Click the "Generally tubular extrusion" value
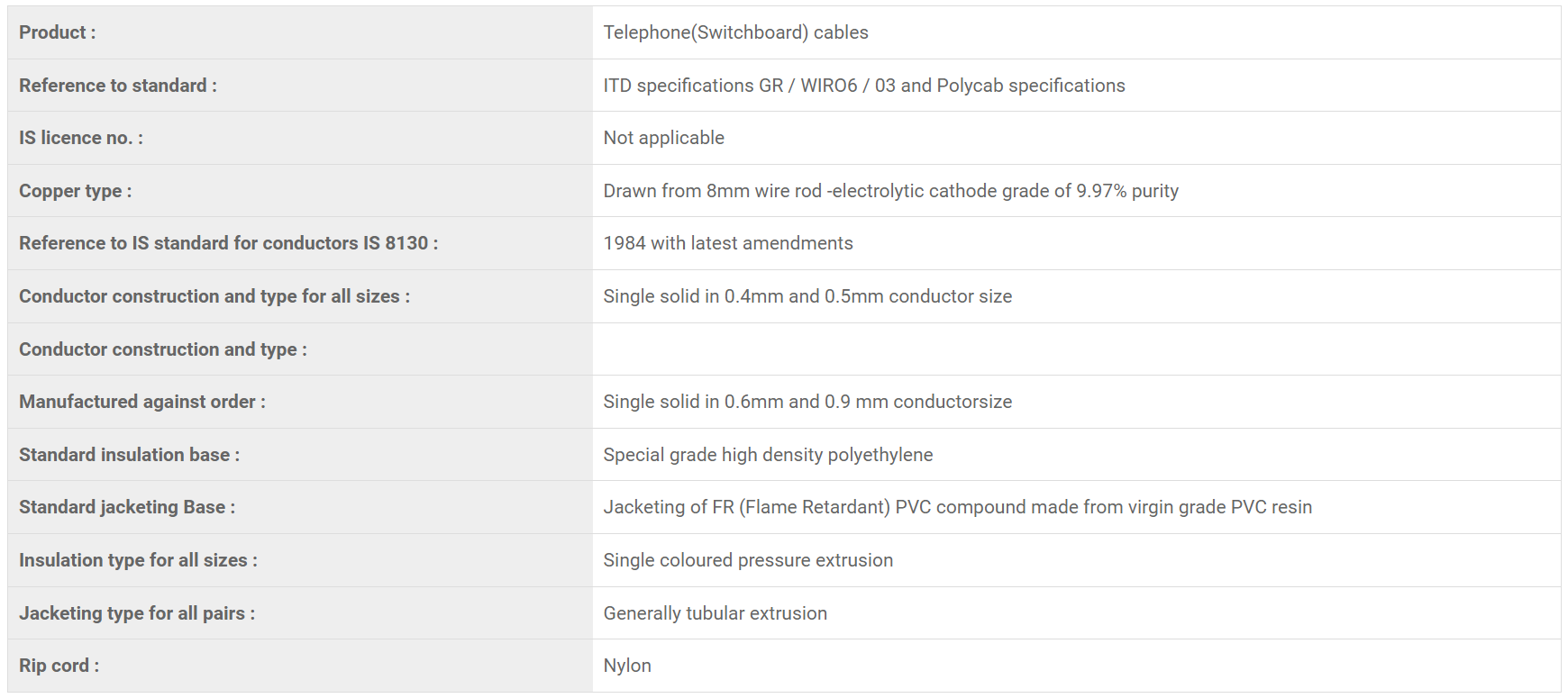The image size is (1568, 698). tap(715, 613)
